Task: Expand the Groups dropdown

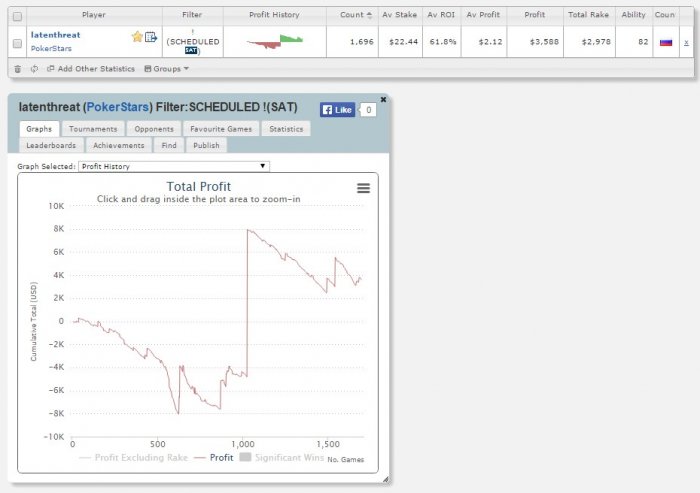Action: pyautogui.click(x=167, y=69)
